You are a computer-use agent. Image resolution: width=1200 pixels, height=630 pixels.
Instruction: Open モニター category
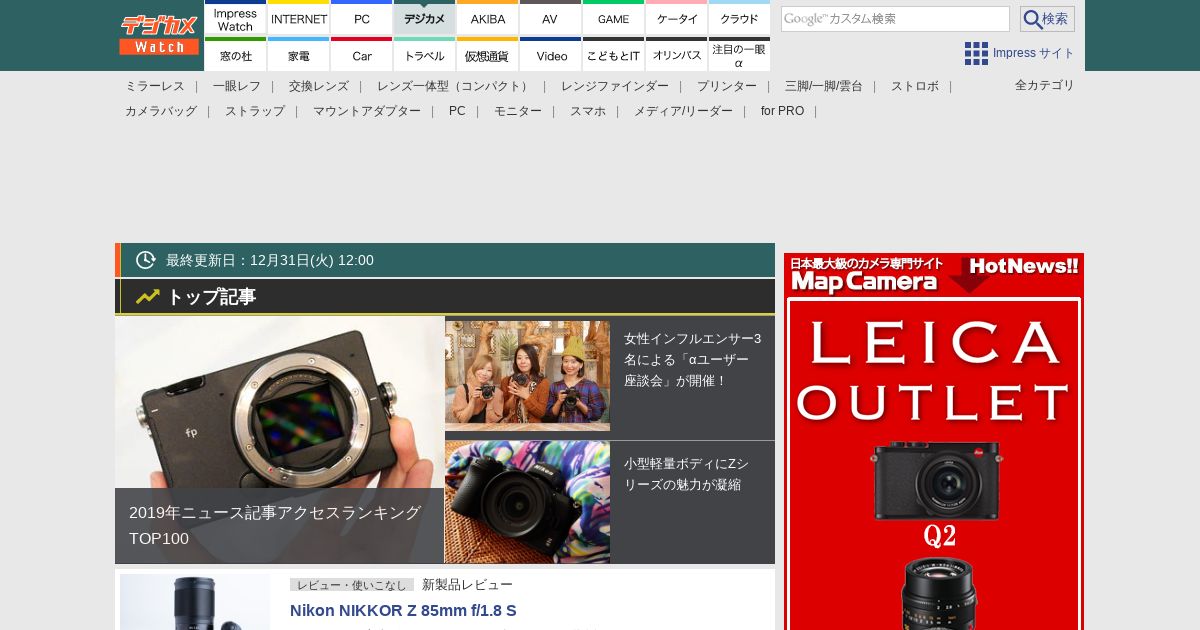click(518, 111)
